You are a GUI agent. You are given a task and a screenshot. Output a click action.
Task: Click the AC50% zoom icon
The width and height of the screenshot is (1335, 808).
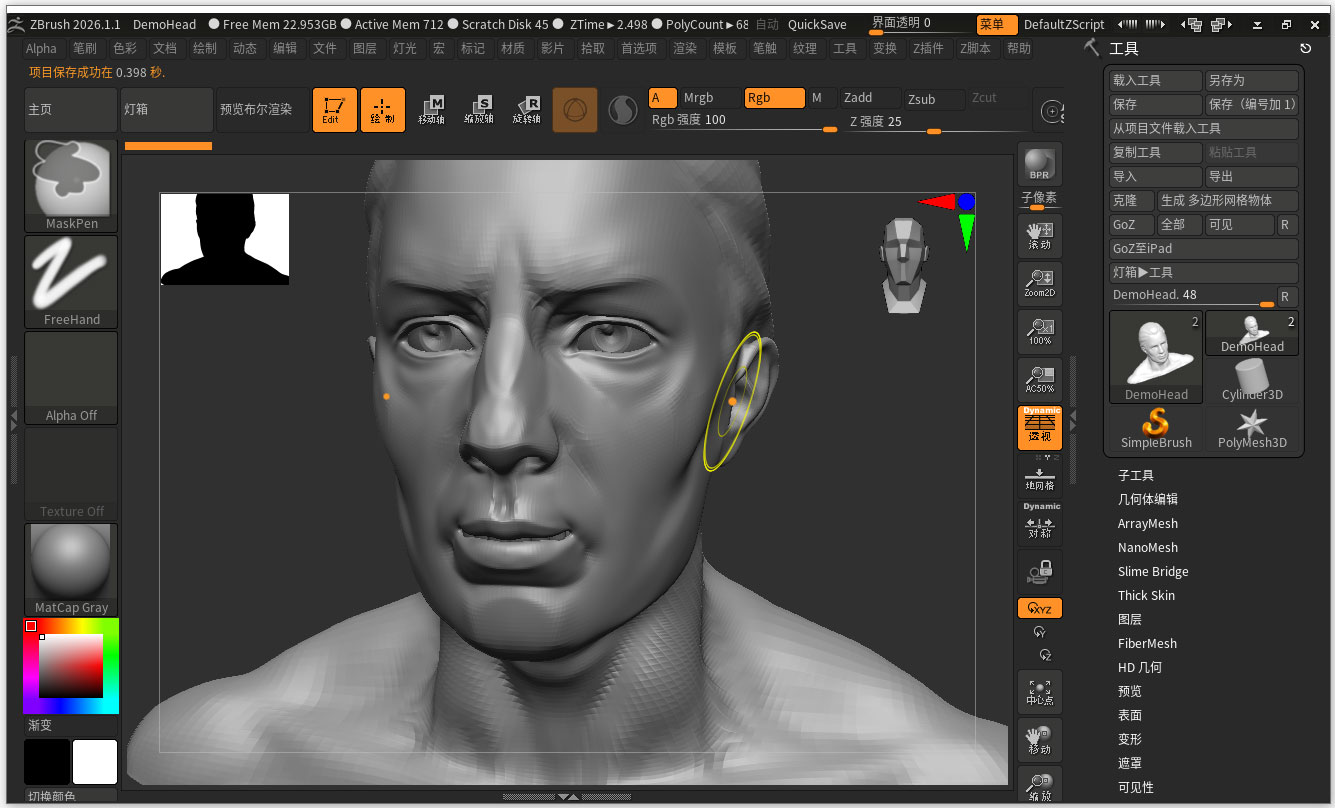click(x=1039, y=378)
